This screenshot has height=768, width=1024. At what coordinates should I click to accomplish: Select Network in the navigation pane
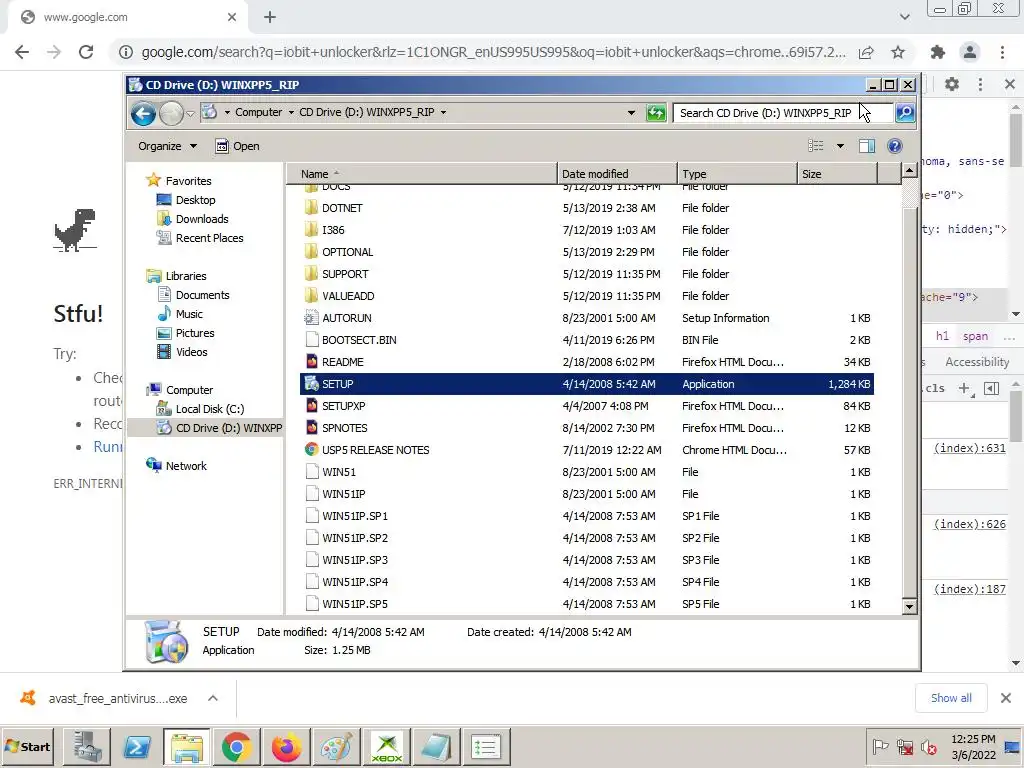(x=186, y=466)
